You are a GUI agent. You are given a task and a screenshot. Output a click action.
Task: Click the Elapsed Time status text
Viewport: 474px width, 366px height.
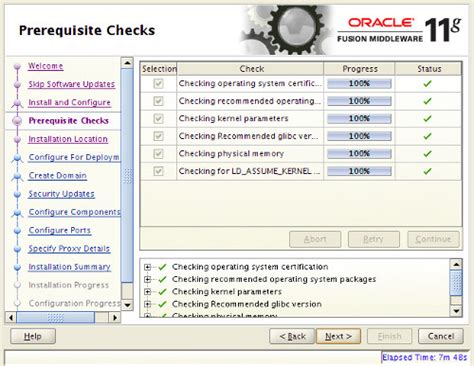tap(424, 357)
